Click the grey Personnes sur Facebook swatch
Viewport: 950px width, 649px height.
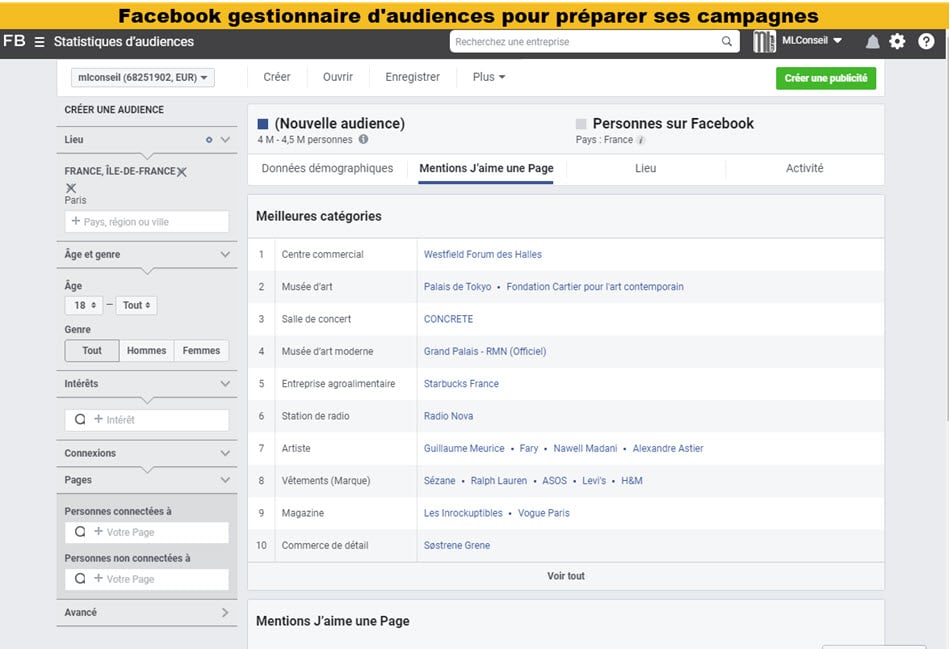[x=581, y=124]
